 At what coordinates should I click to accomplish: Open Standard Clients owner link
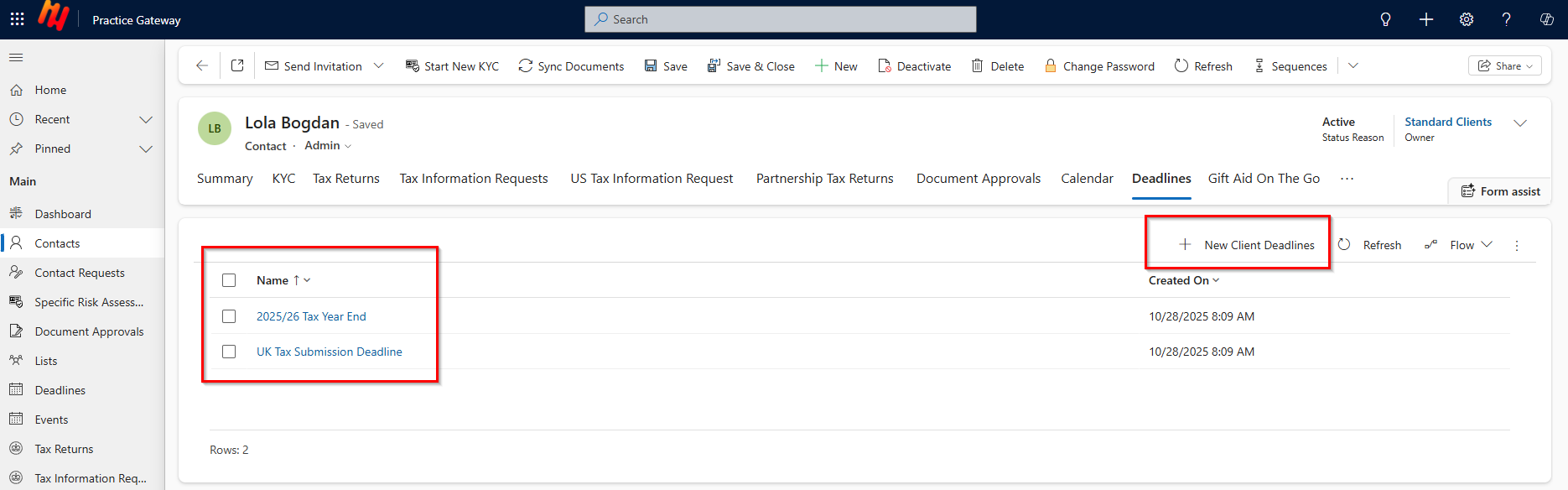click(x=1448, y=122)
